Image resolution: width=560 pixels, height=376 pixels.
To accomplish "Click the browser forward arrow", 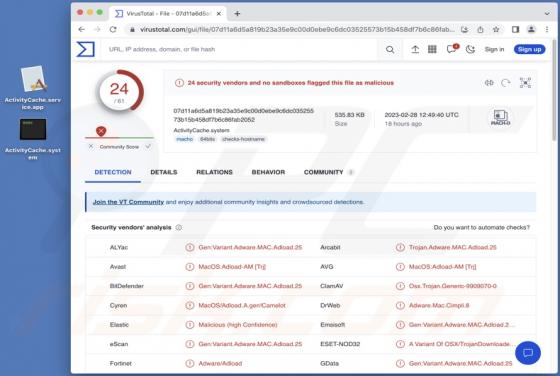I will click(x=97, y=29).
